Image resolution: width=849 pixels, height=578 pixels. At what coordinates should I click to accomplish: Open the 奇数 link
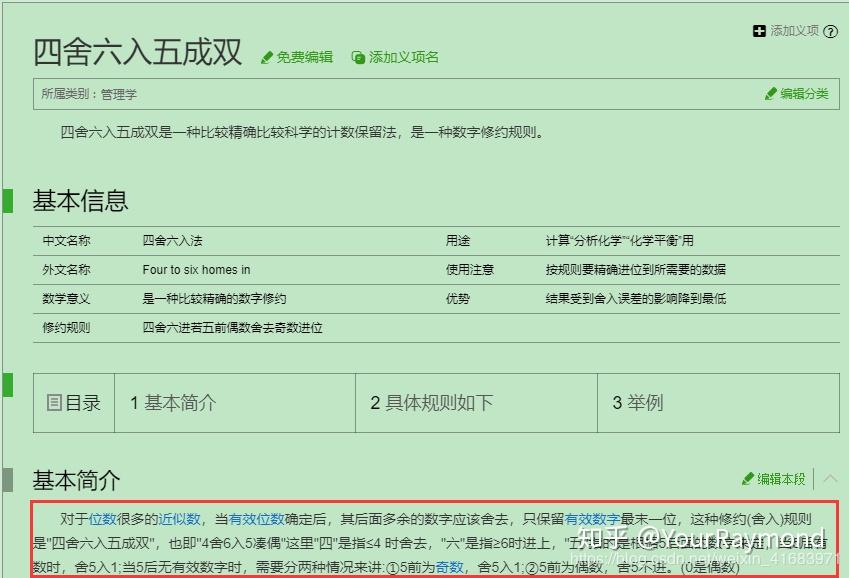[449, 567]
